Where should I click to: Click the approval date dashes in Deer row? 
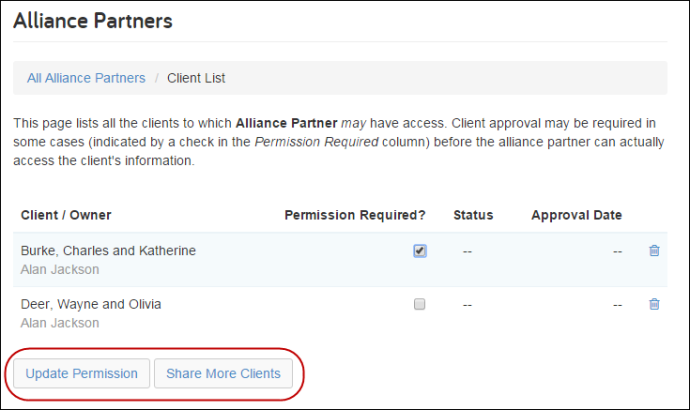tap(617, 305)
